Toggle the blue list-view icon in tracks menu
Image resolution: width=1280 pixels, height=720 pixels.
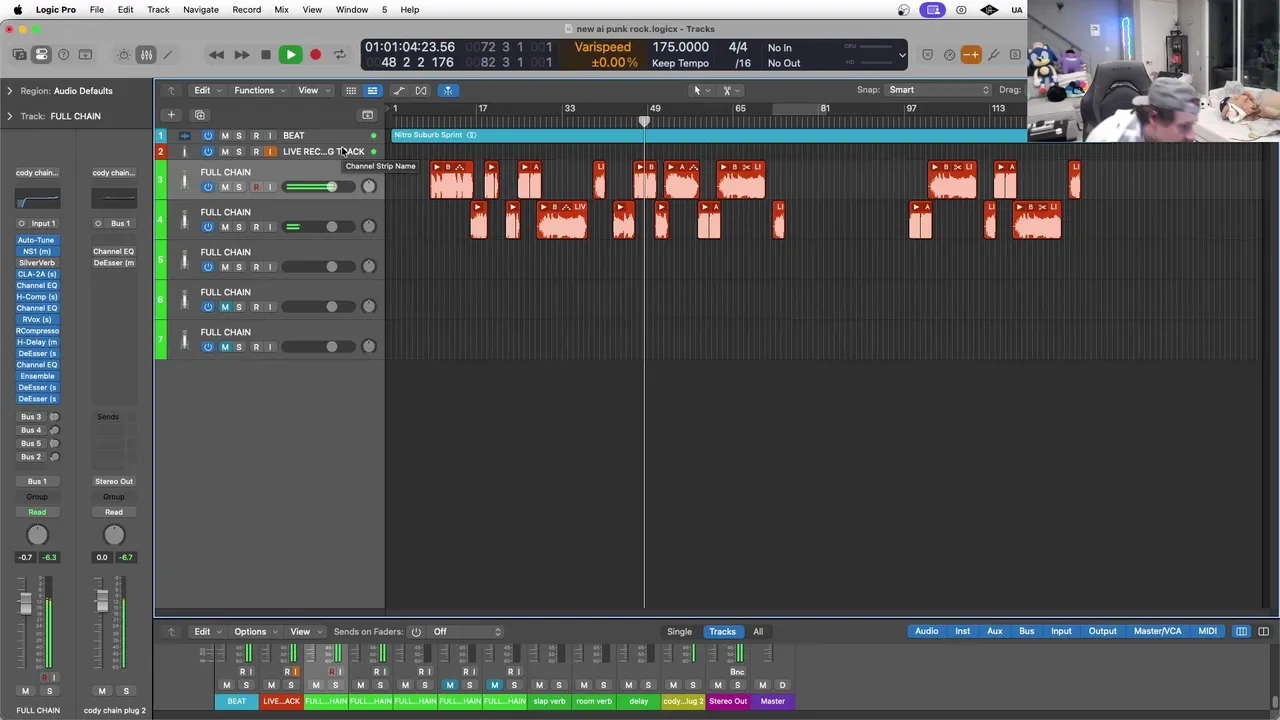(x=372, y=90)
